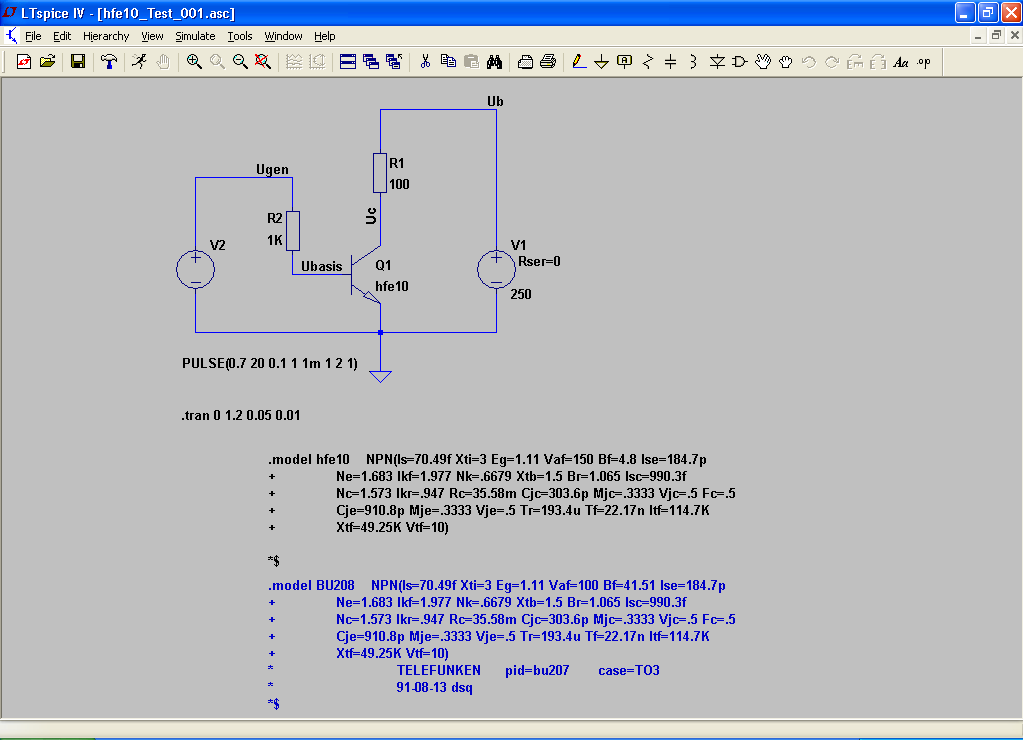1023x740 pixels.
Task: Click the V1 voltage source symbol
Action: pos(496,269)
